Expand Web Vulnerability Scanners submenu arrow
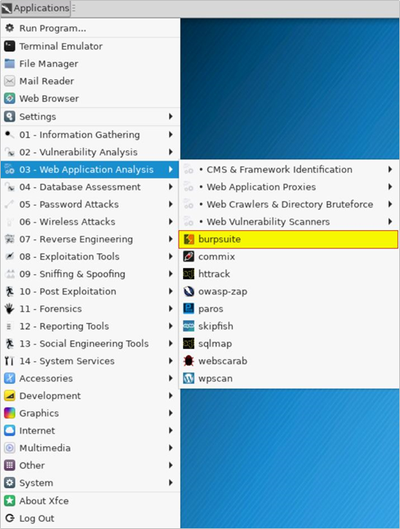The height and width of the screenshot is (529, 400). click(390, 222)
